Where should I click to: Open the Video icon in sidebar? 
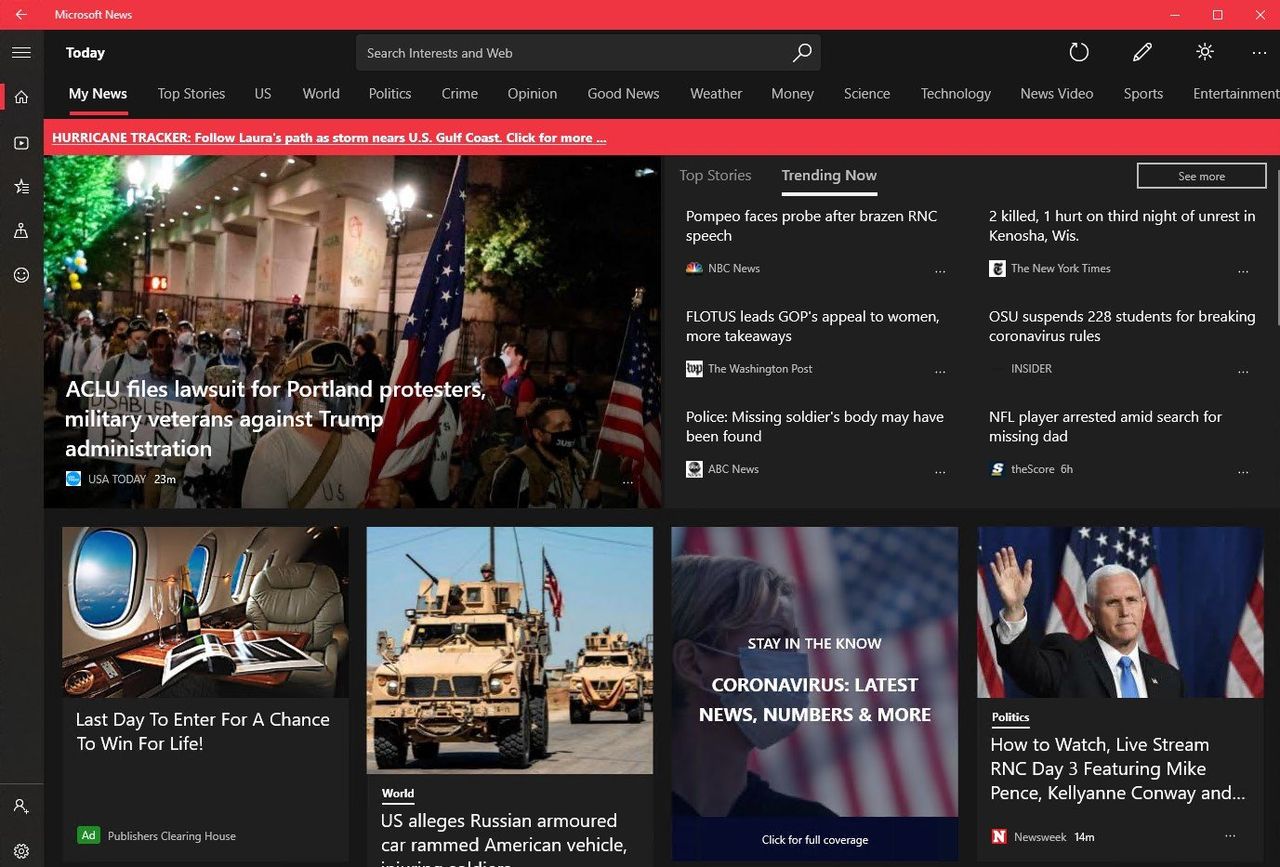pyautogui.click(x=21, y=143)
